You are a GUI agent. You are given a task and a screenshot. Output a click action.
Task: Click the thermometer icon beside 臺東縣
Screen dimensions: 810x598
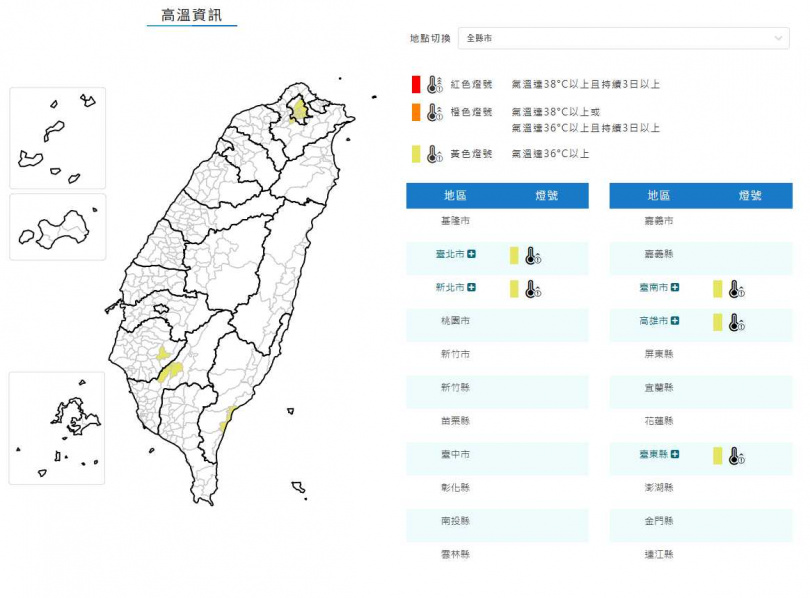(734, 454)
